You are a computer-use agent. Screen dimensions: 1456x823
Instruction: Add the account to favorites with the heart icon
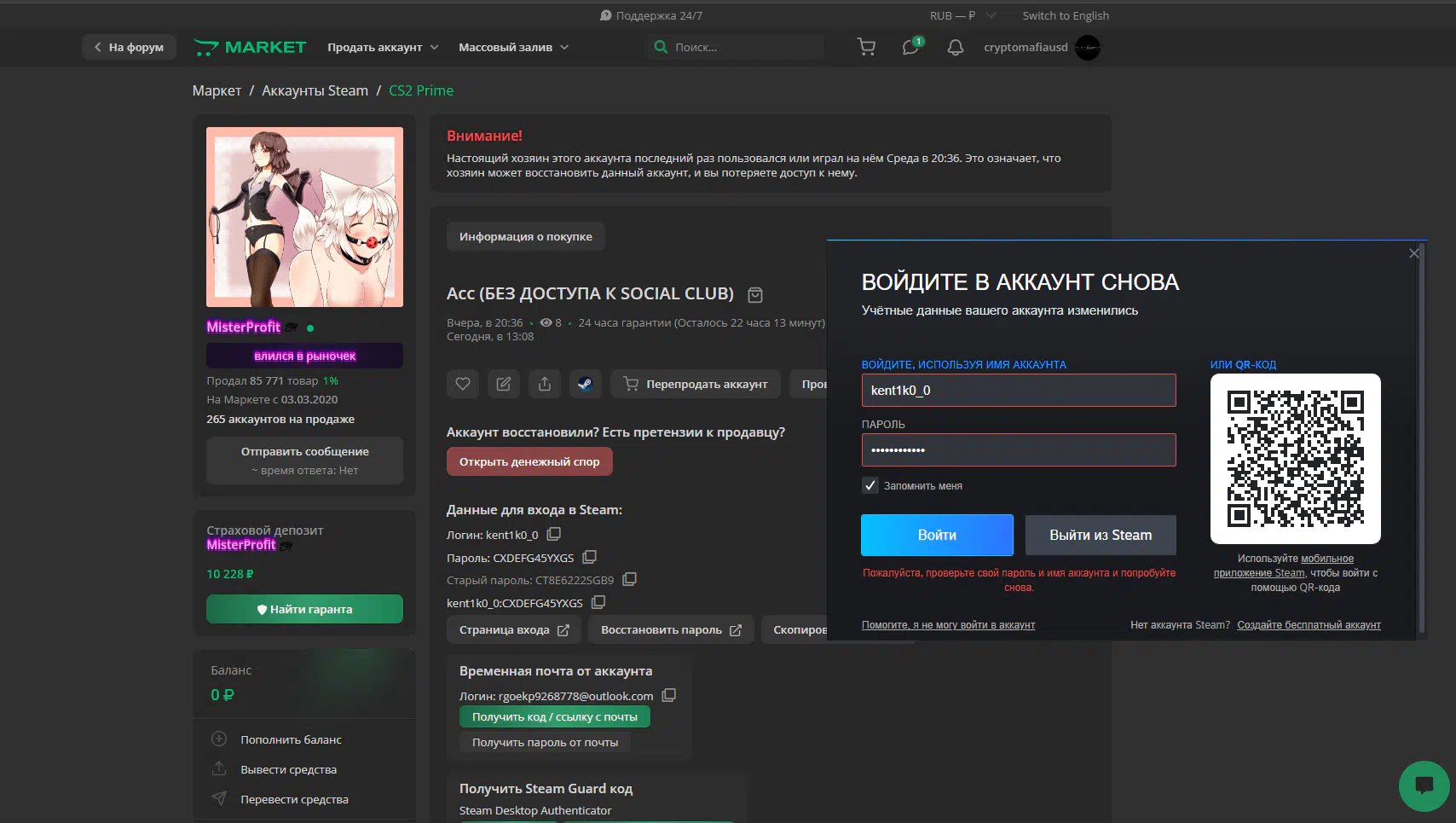point(463,384)
